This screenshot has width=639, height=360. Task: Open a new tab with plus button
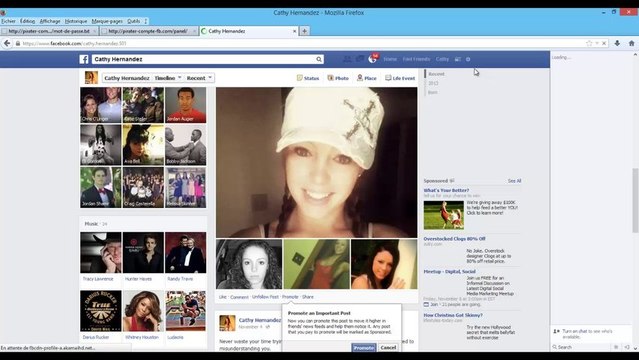[304, 31]
